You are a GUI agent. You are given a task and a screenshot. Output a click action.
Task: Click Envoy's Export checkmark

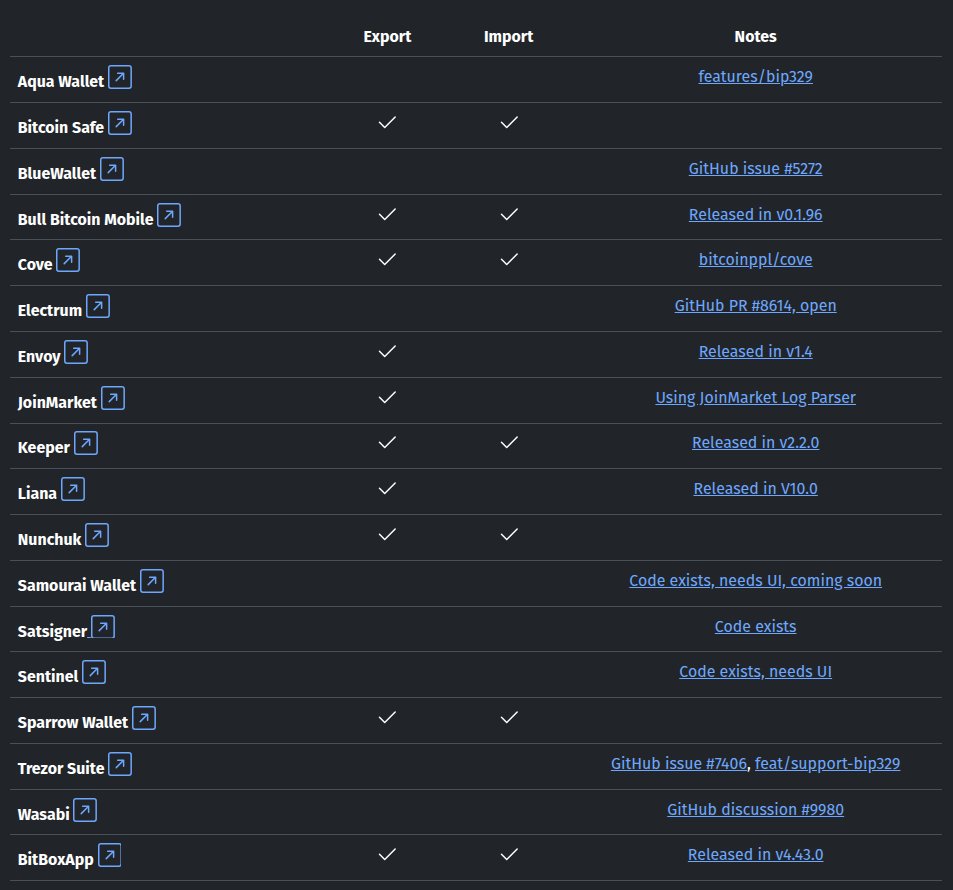tap(387, 351)
